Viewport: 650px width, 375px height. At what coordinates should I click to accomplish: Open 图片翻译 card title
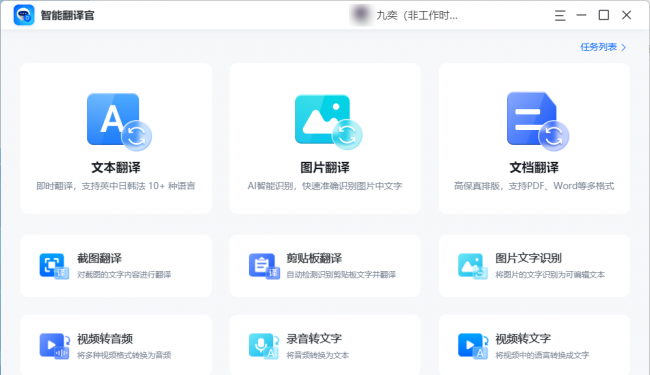click(325, 167)
